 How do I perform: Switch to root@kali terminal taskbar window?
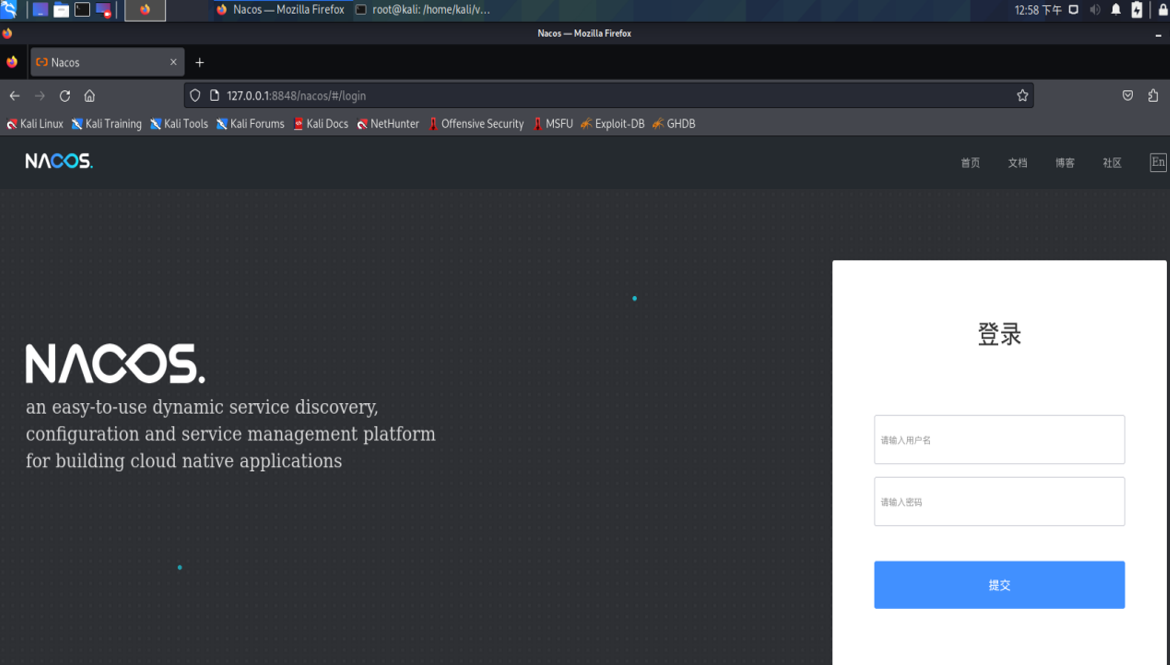tap(422, 10)
